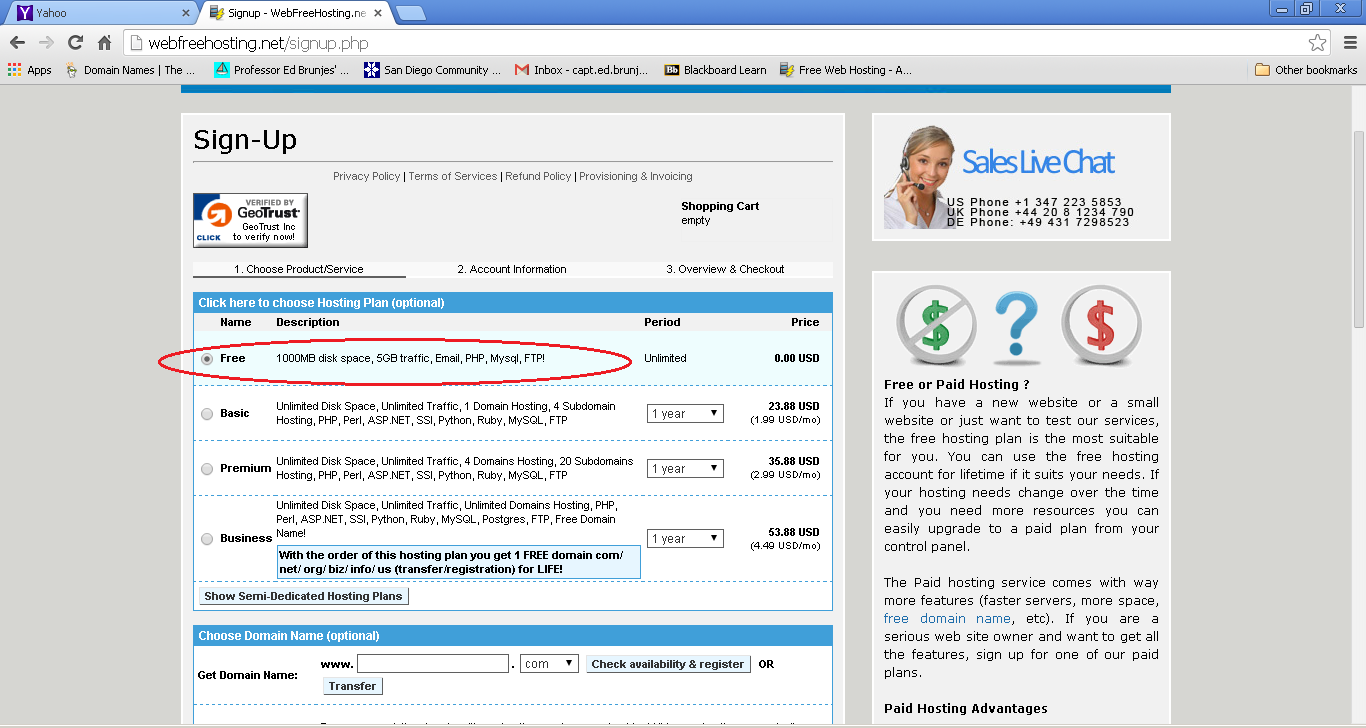
Task: Click the Basic plan 23.88 USD price
Action: tap(794, 406)
